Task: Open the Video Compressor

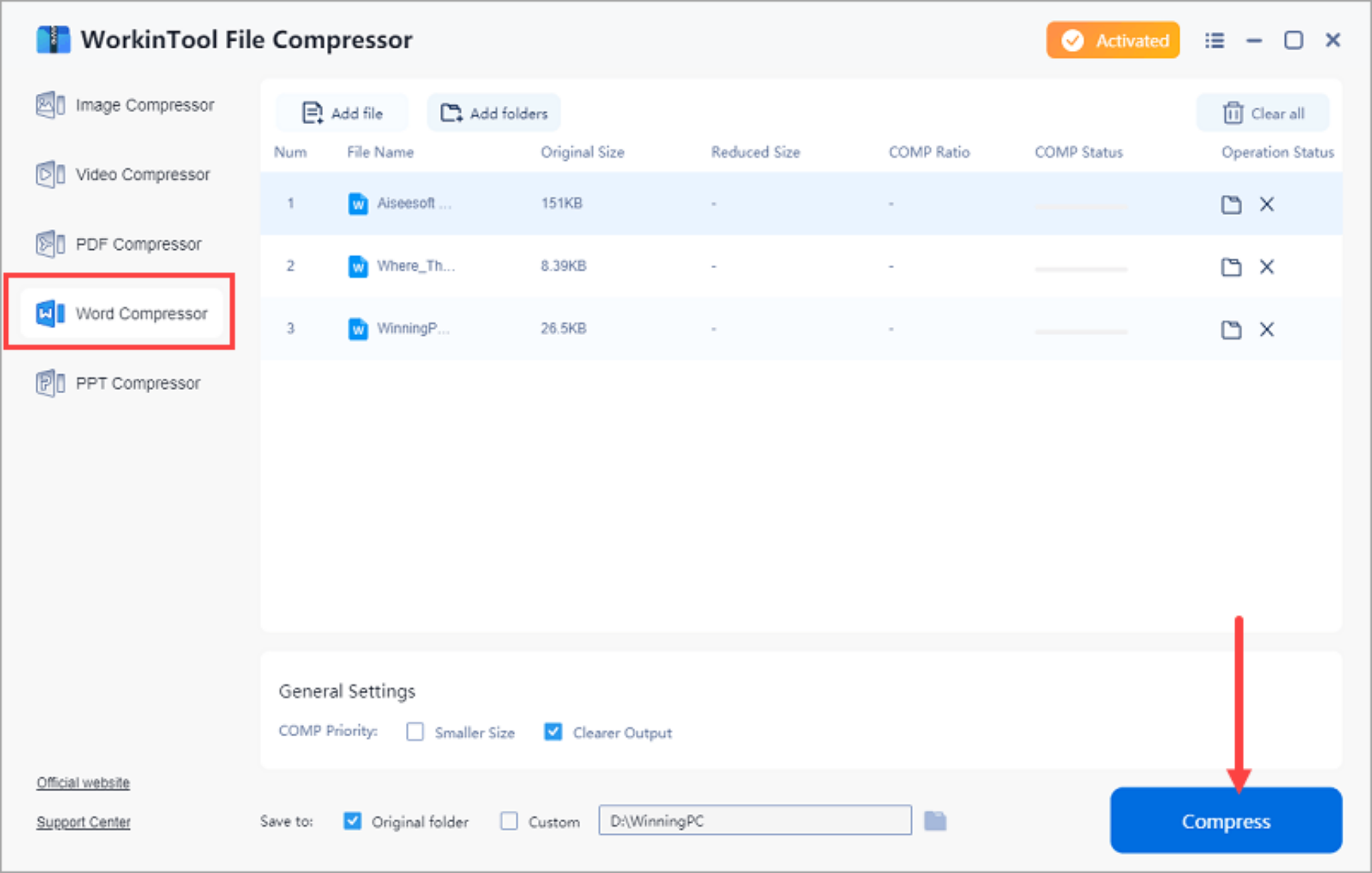Action: (x=142, y=174)
